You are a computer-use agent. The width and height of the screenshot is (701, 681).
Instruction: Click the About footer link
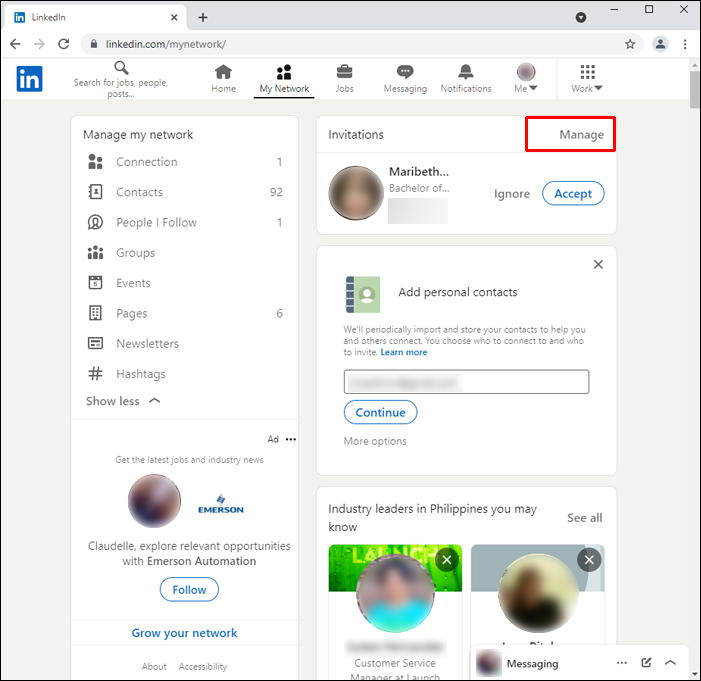[x=154, y=666]
